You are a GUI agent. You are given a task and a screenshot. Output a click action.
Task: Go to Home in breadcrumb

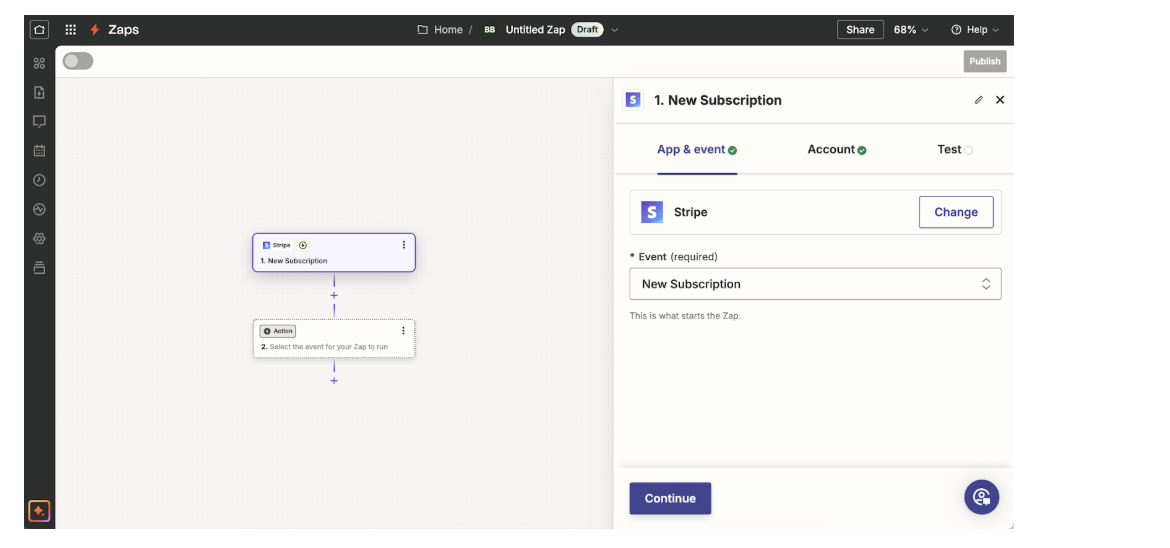click(448, 30)
